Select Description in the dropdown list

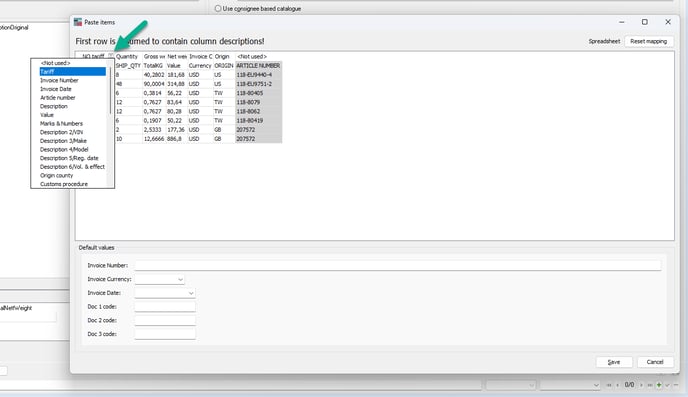click(72, 106)
